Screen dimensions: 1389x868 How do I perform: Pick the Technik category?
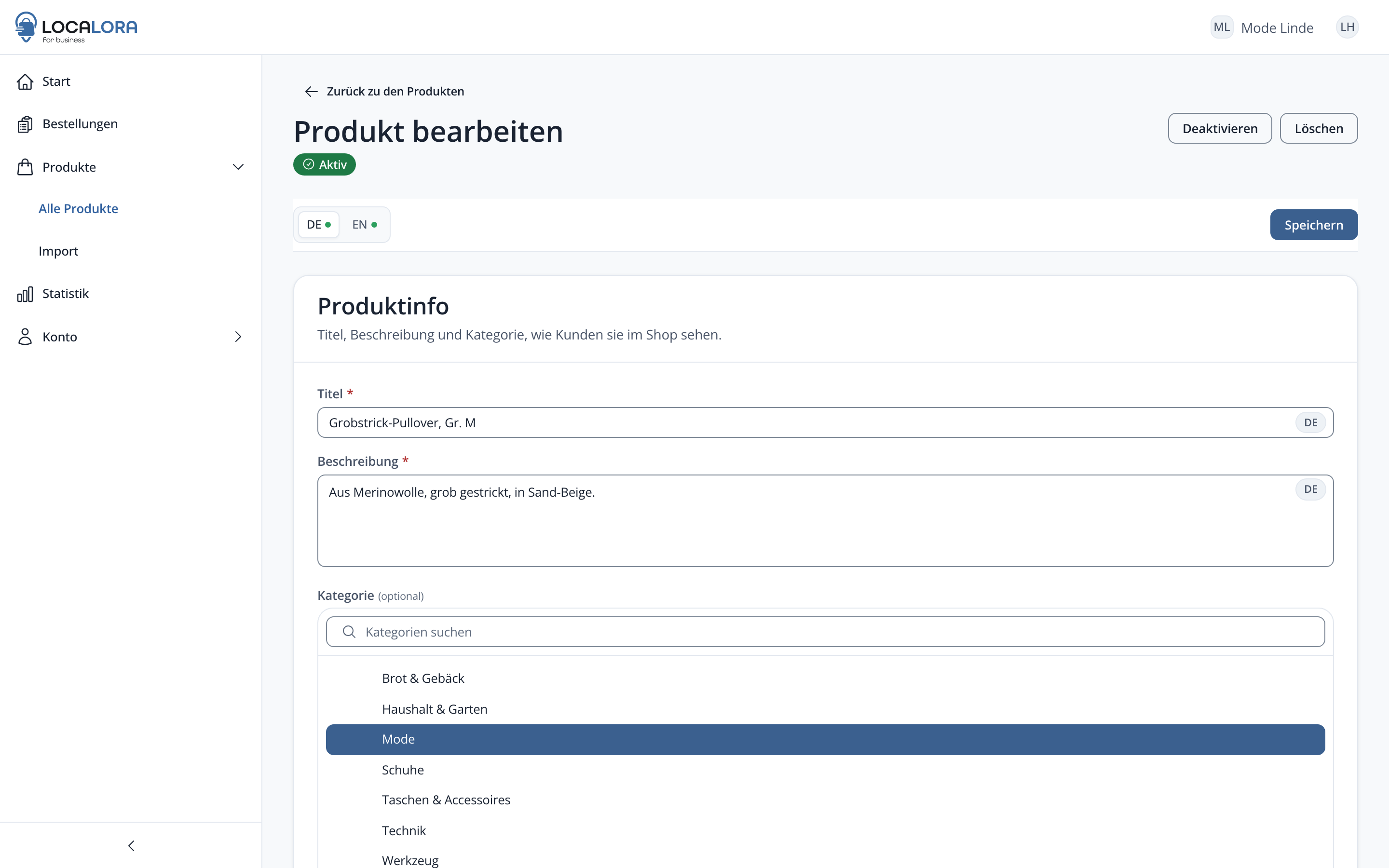[825, 831]
